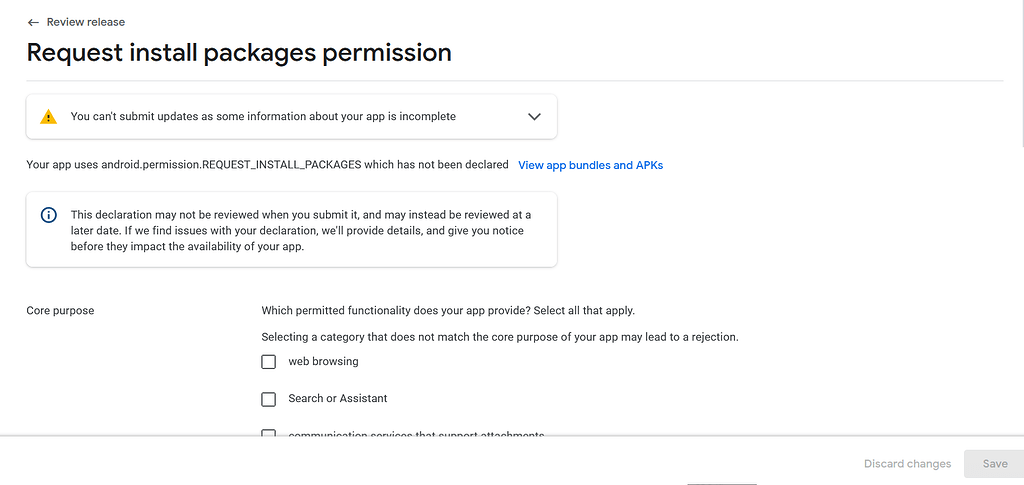Go back via the left arrow icon

pos(33,22)
